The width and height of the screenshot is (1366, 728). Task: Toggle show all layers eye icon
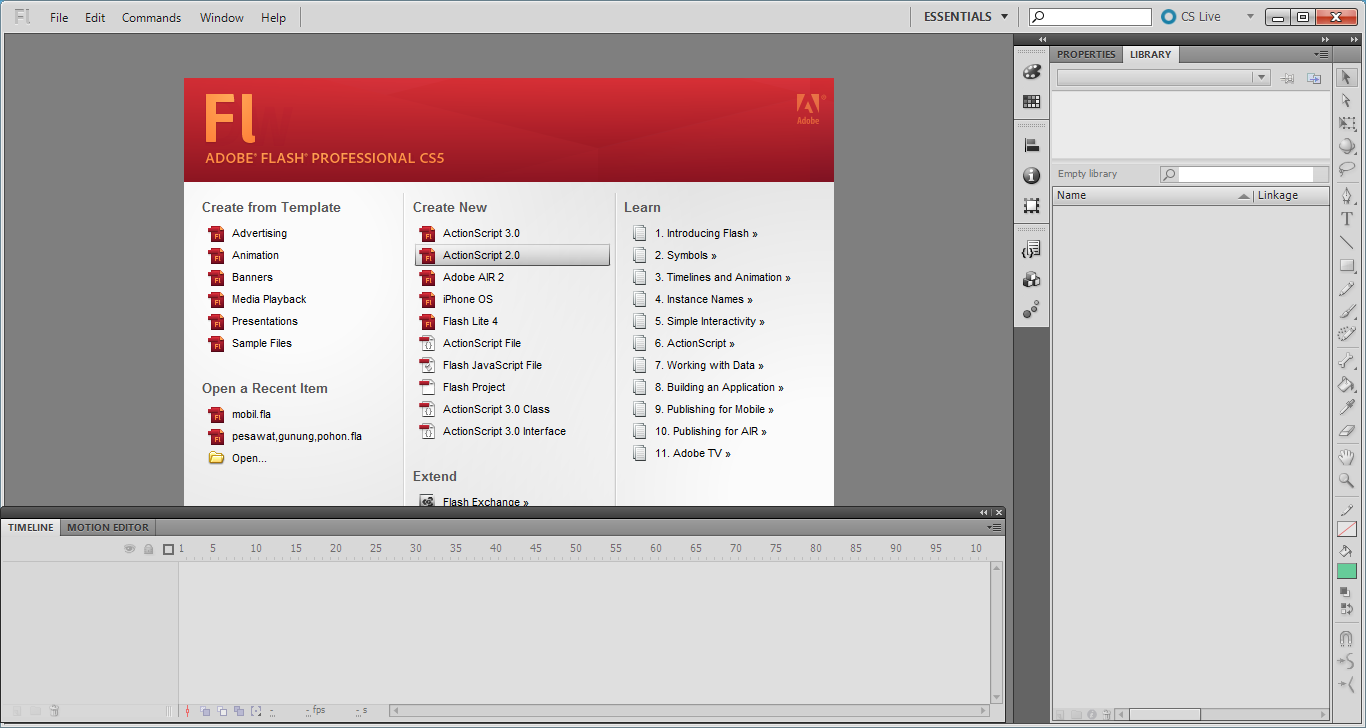point(129,549)
